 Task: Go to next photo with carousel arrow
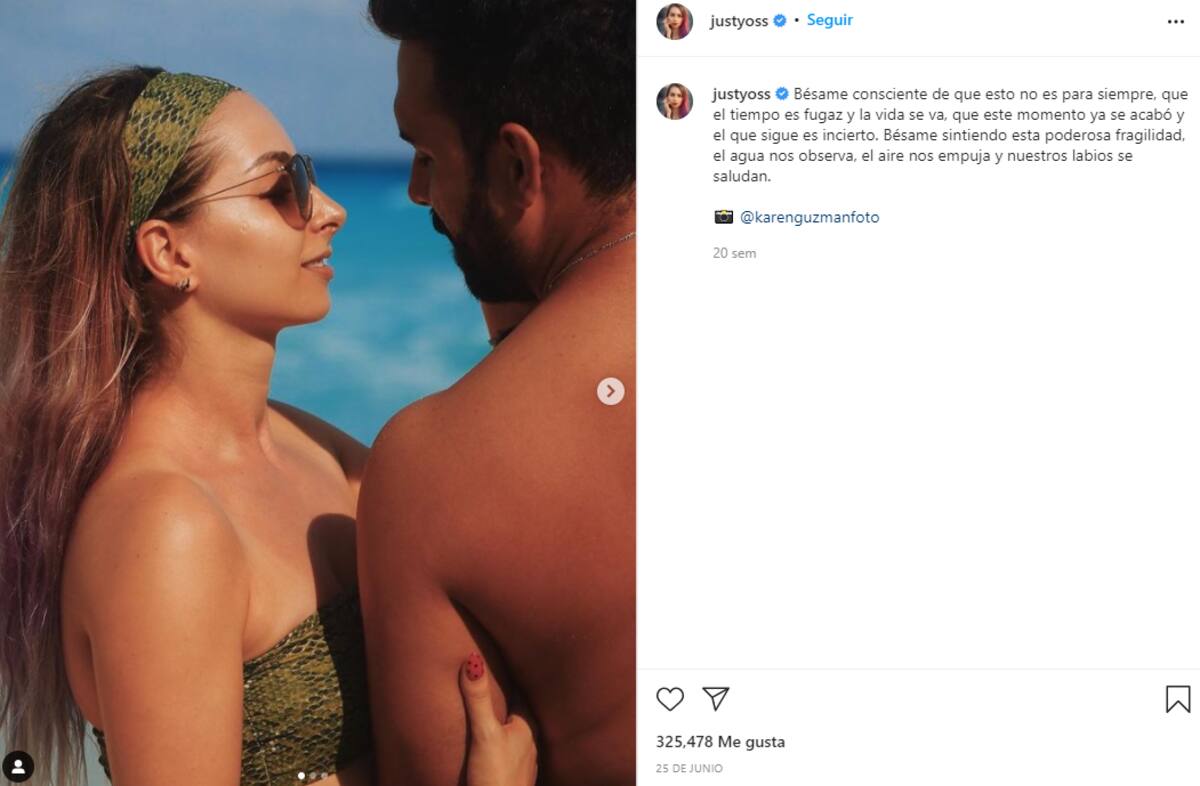pyautogui.click(x=611, y=391)
